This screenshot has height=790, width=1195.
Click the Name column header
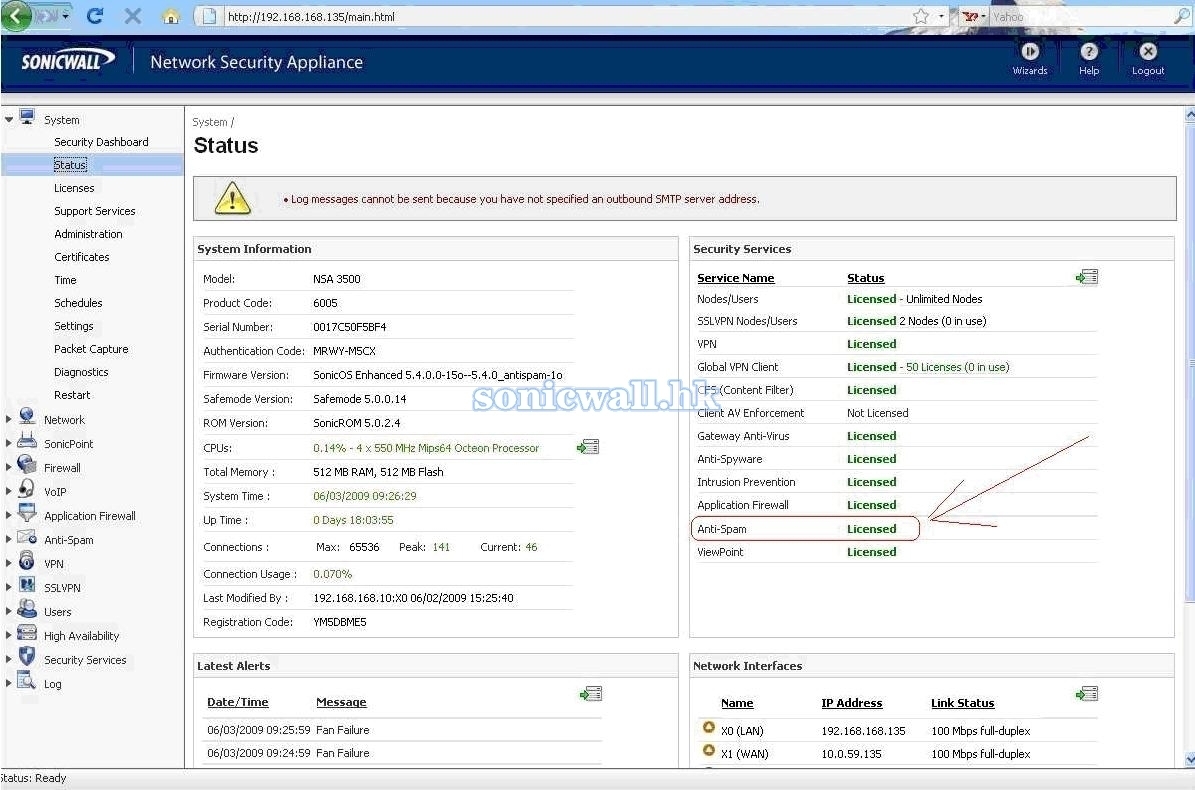tap(737, 703)
